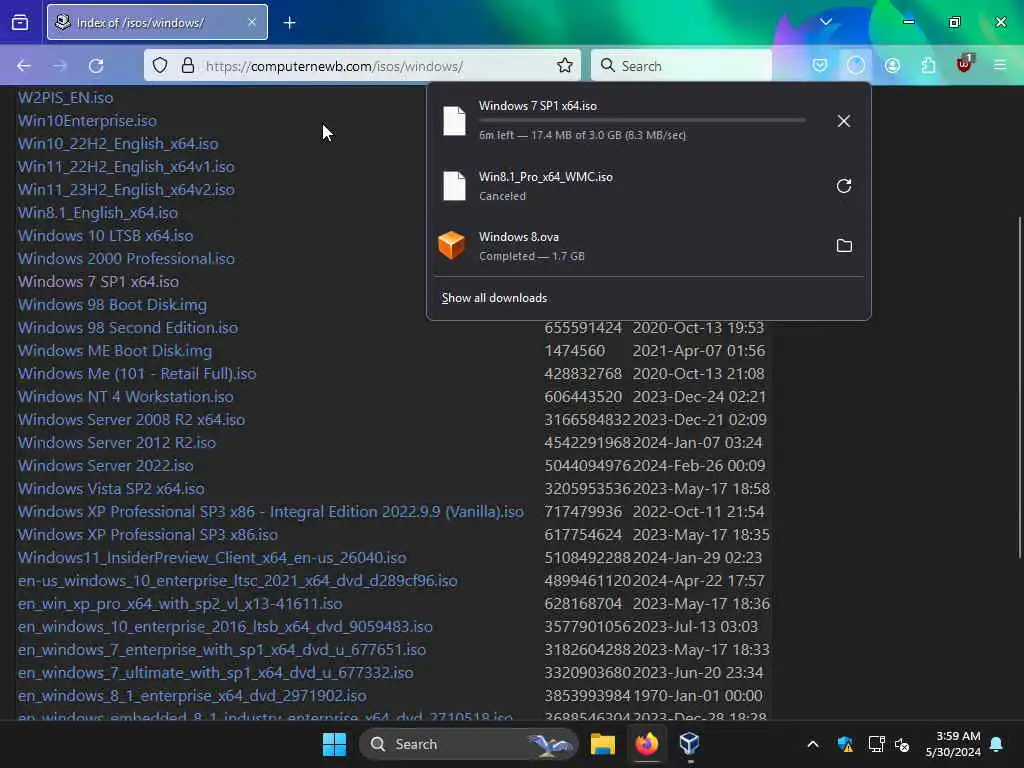The height and width of the screenshot is (768, 1024).
Task: Open the Win8.1_English_x64.iso link
Action: pos(97,213)
